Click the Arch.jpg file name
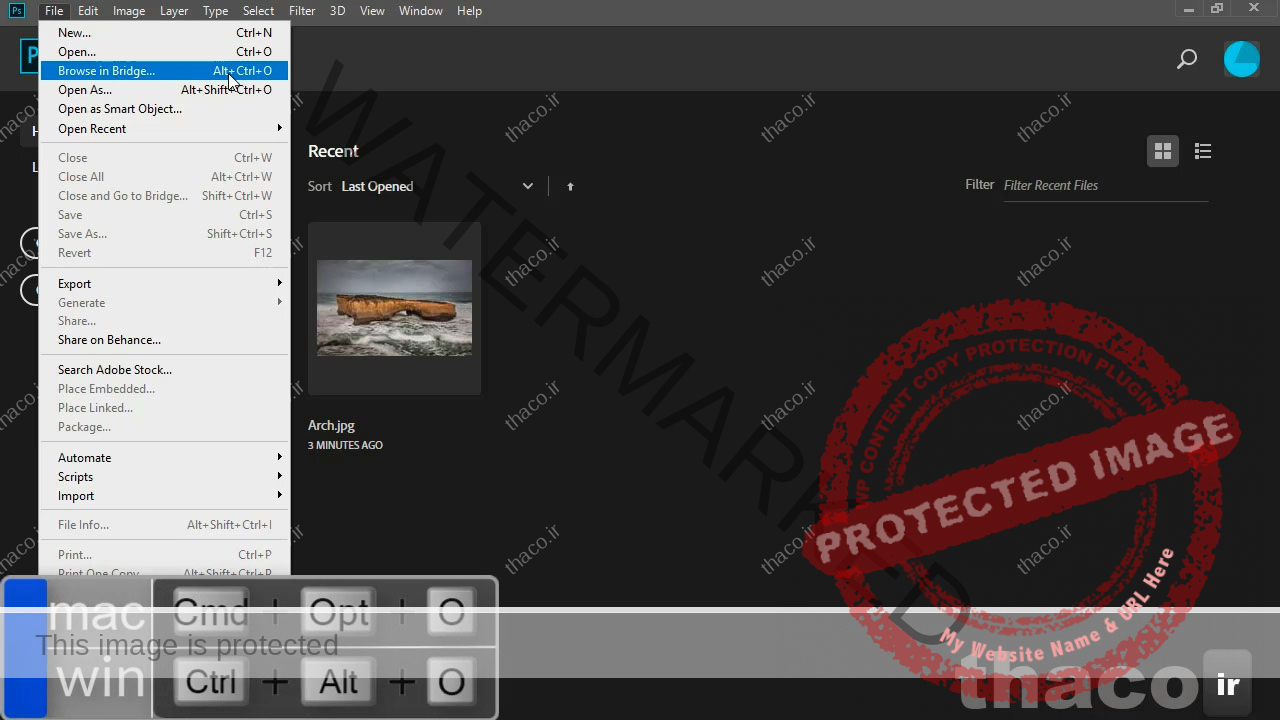 (331, 425)
